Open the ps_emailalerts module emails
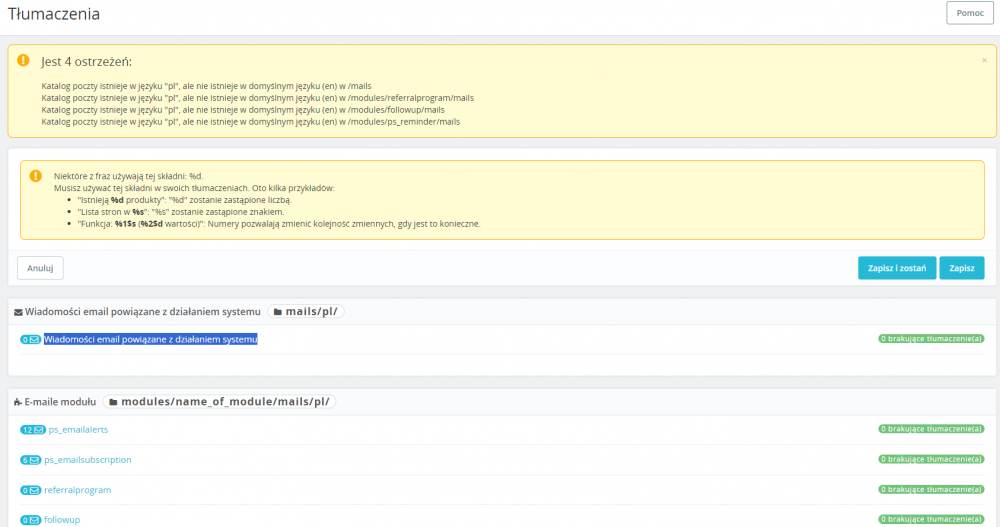1000x527 pixels. (x=78, y=429)
